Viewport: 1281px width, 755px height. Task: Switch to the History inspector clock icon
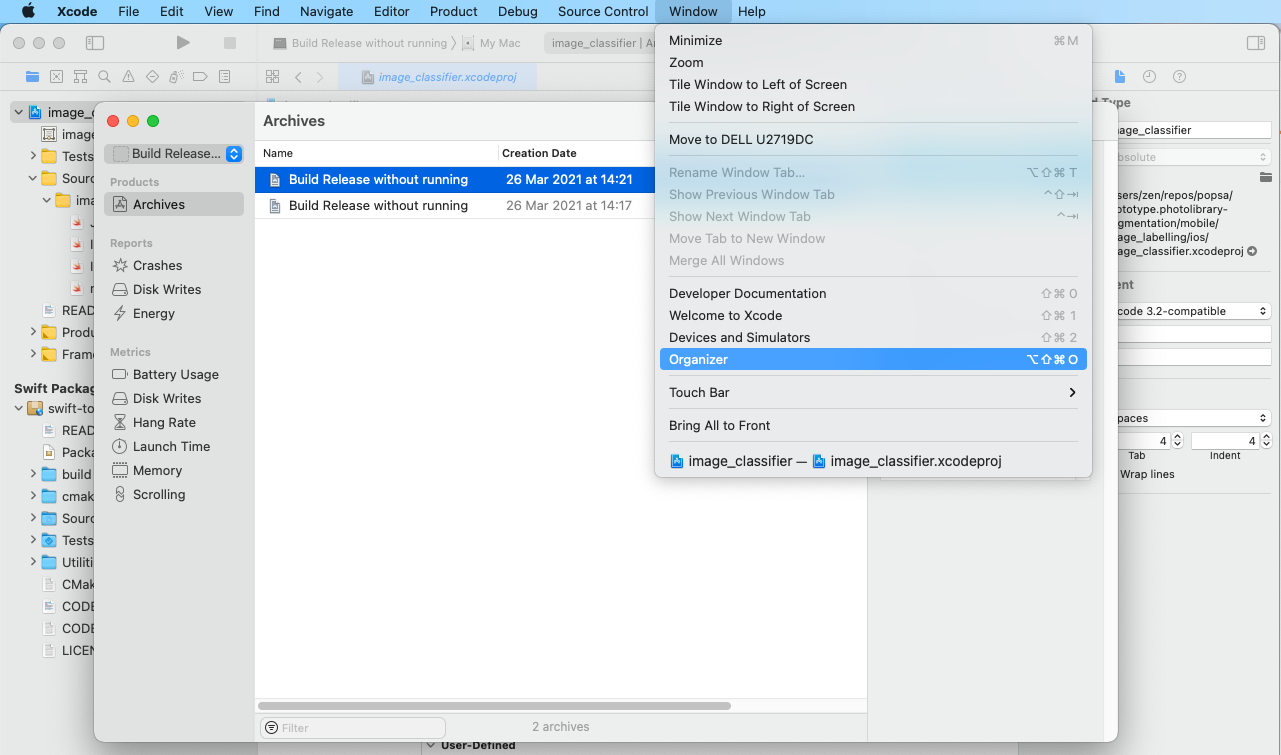[x=1150, y=77]
